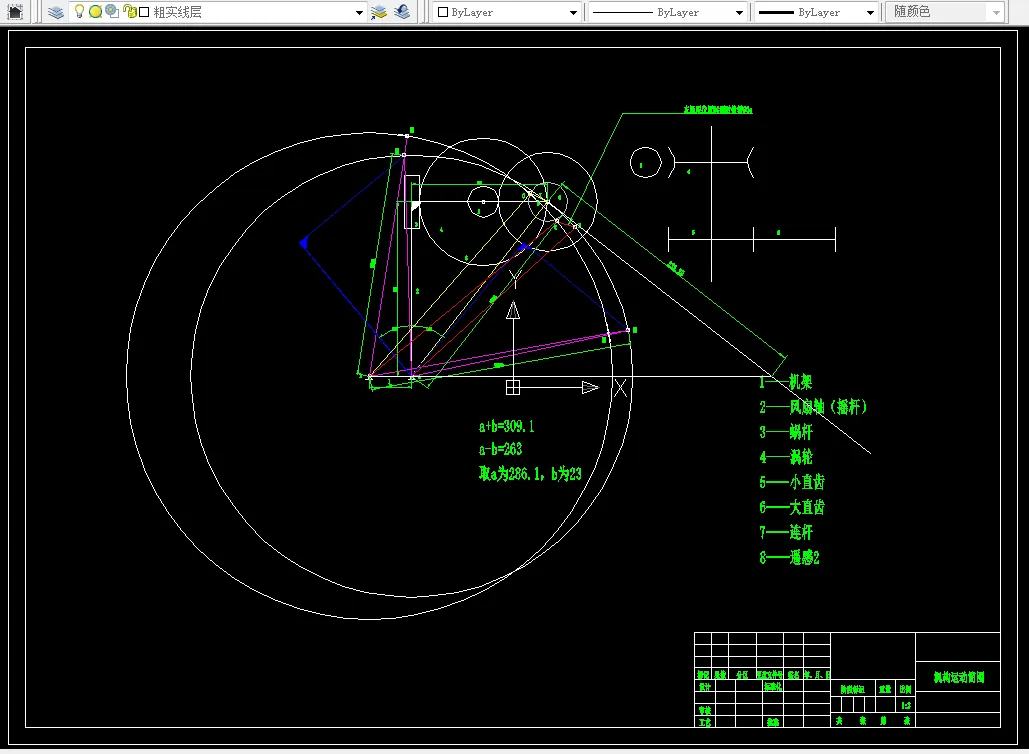Select legend entry 5—小直齿

pos(792,482)
